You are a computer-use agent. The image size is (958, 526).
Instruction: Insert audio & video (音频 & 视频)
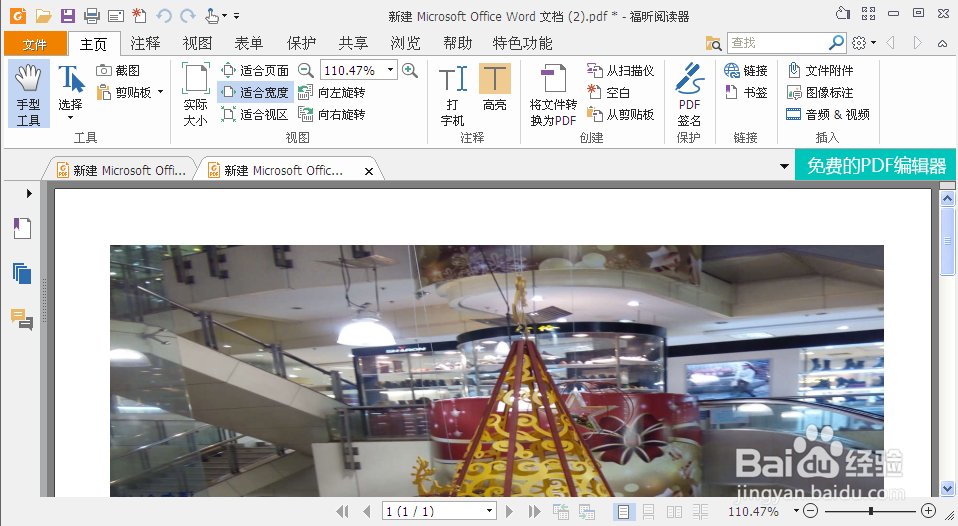click(828, 114)
